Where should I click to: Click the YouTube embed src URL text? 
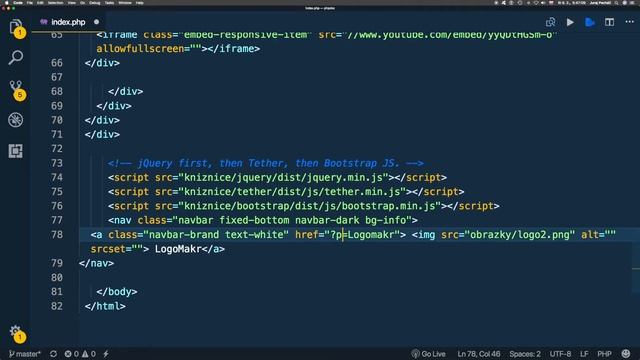click(x=449, y=35)
